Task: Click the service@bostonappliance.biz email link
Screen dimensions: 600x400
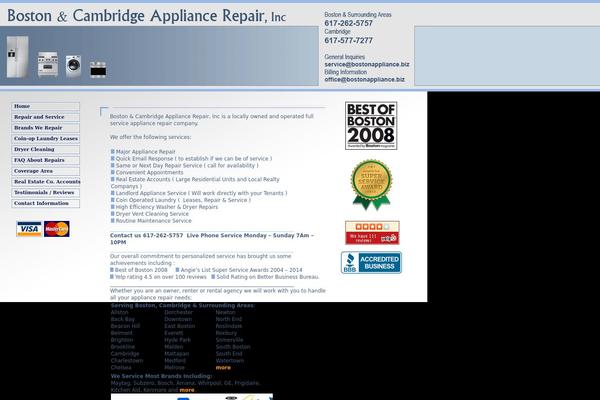Action: point(367,64)
